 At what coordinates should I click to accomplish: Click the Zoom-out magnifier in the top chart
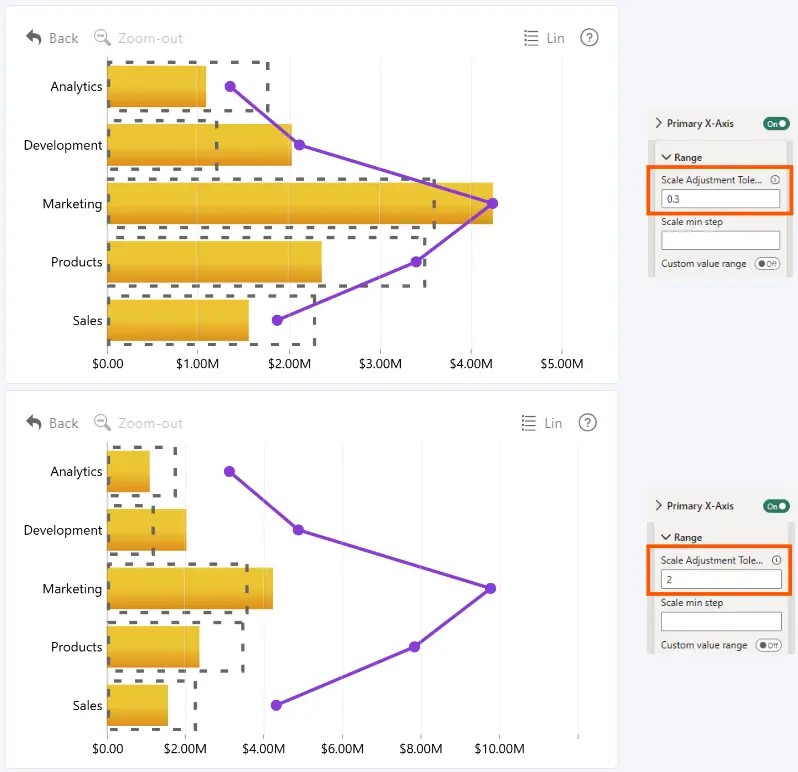click(102, 38)
